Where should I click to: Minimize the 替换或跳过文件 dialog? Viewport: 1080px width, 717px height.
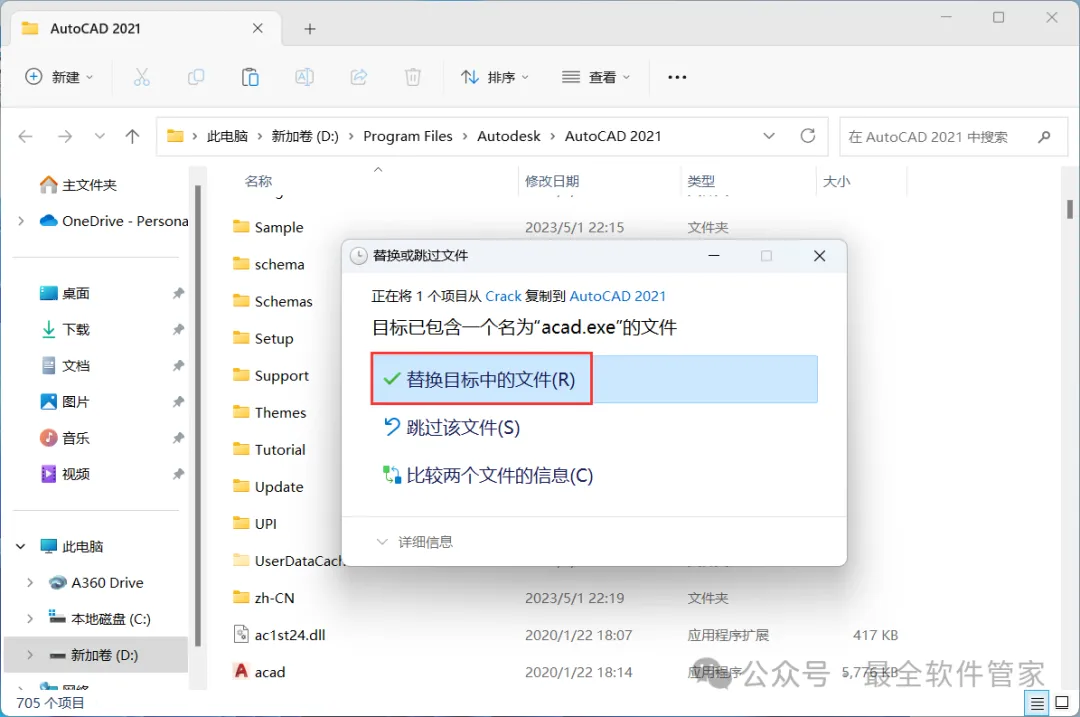click(x=714, y=256)
